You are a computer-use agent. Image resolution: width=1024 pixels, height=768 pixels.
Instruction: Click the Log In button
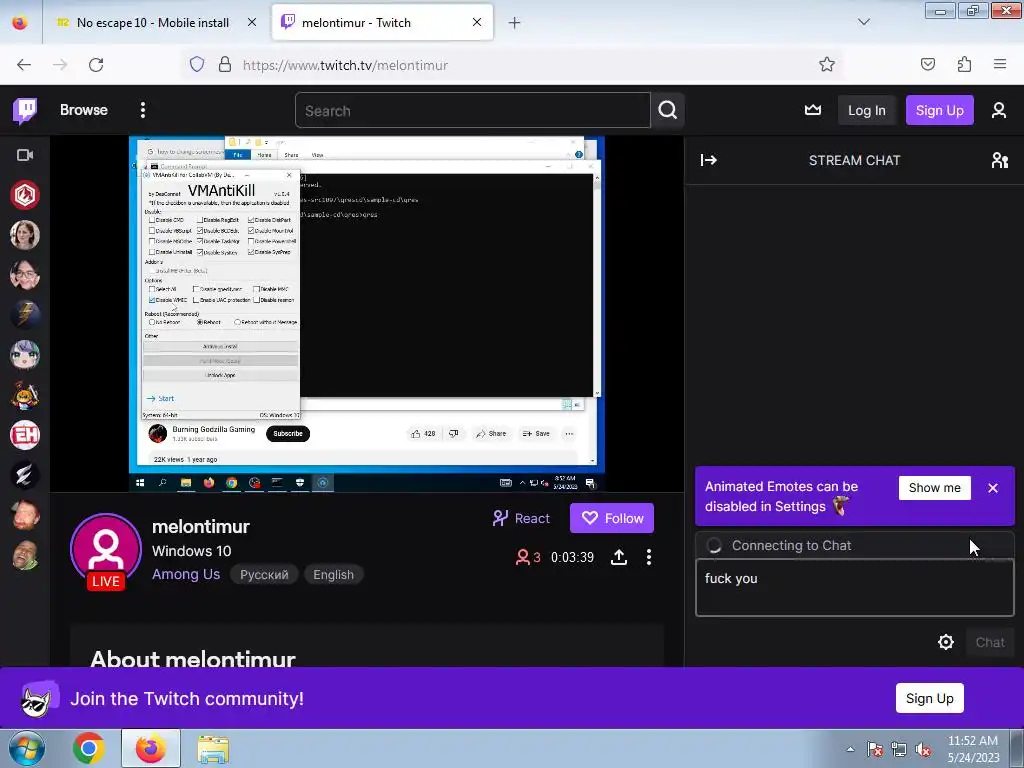pos(867,110)
